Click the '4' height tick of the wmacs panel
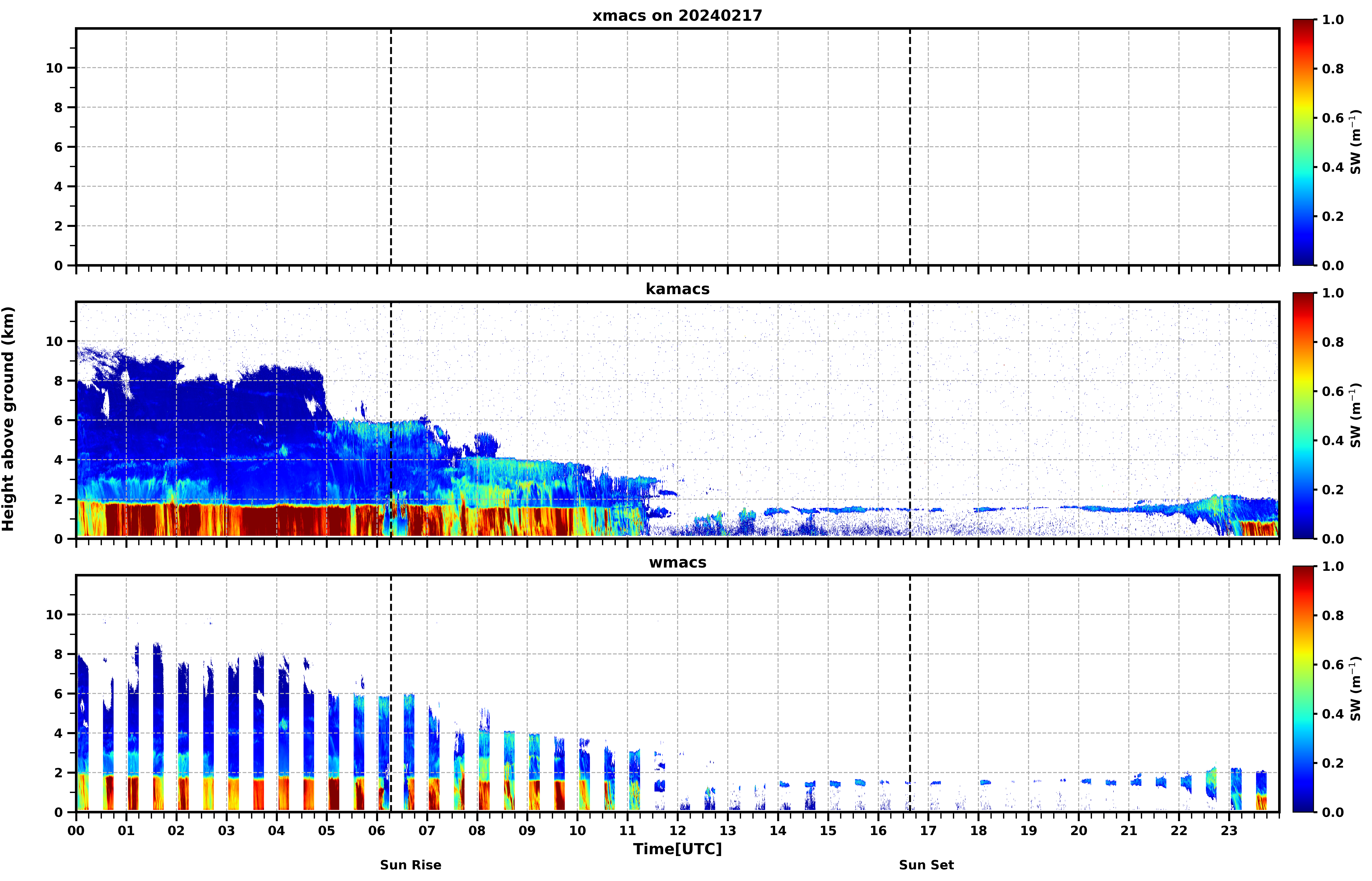 pos(58,733)
